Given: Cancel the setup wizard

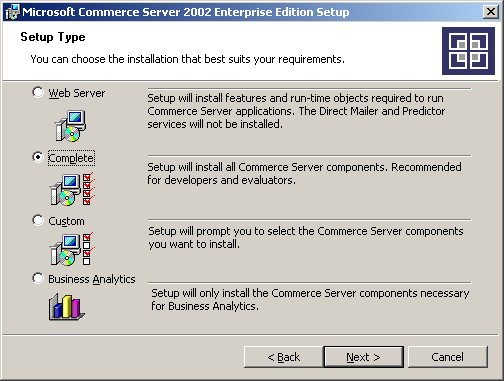Looking at the screenshot, I should 447,357.
